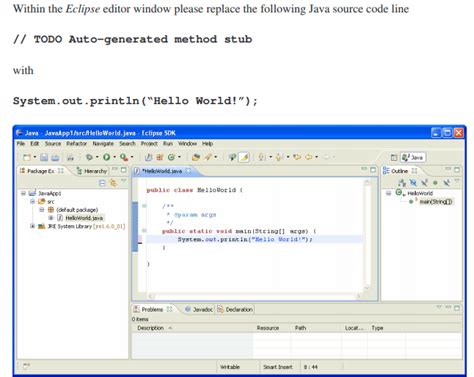The image size is (474, 377).
Task: Open the New Java Class dropdown arrow
Action: (x=179, y=157)
